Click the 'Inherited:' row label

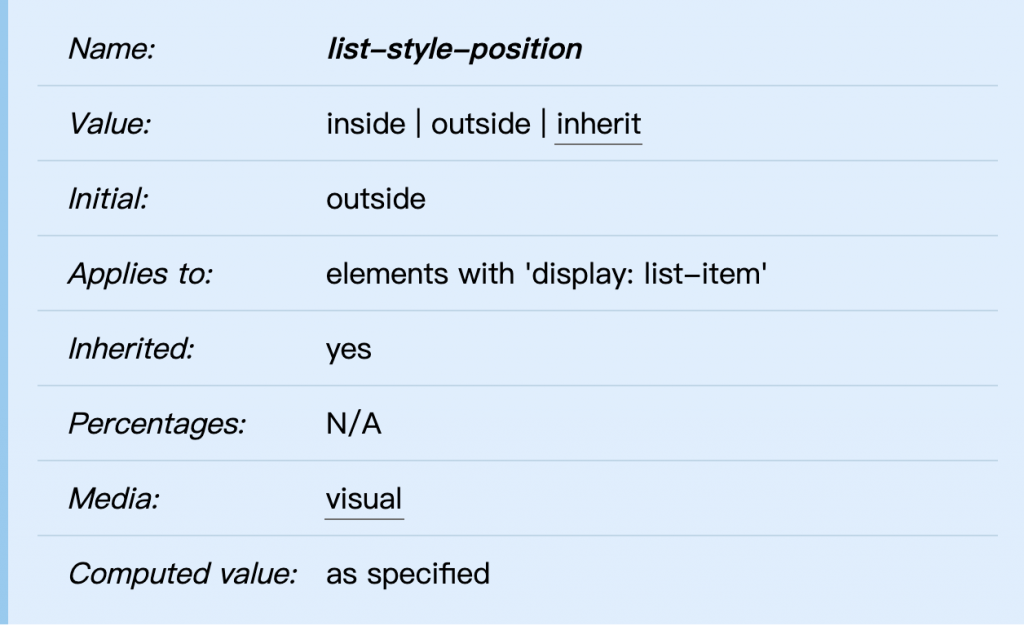(130, 349)
